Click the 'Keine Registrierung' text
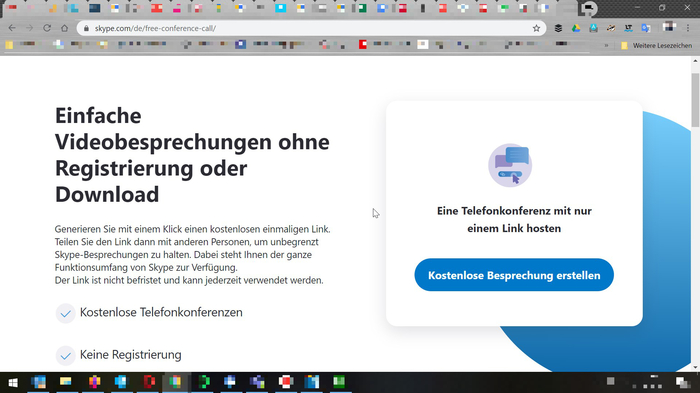 click(131, 355)
